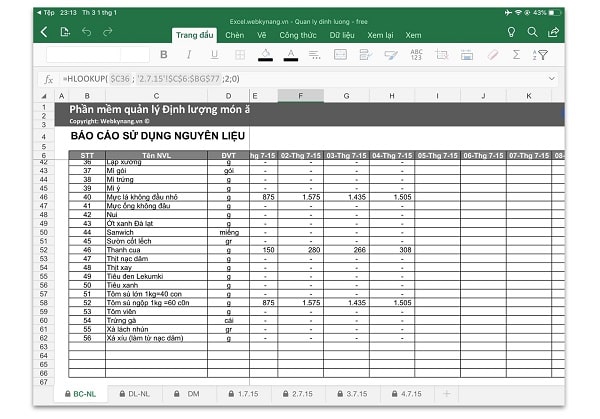Open the file options icon
The height and width of the screenshot is (419, 600).
click(x=65, y=32)
